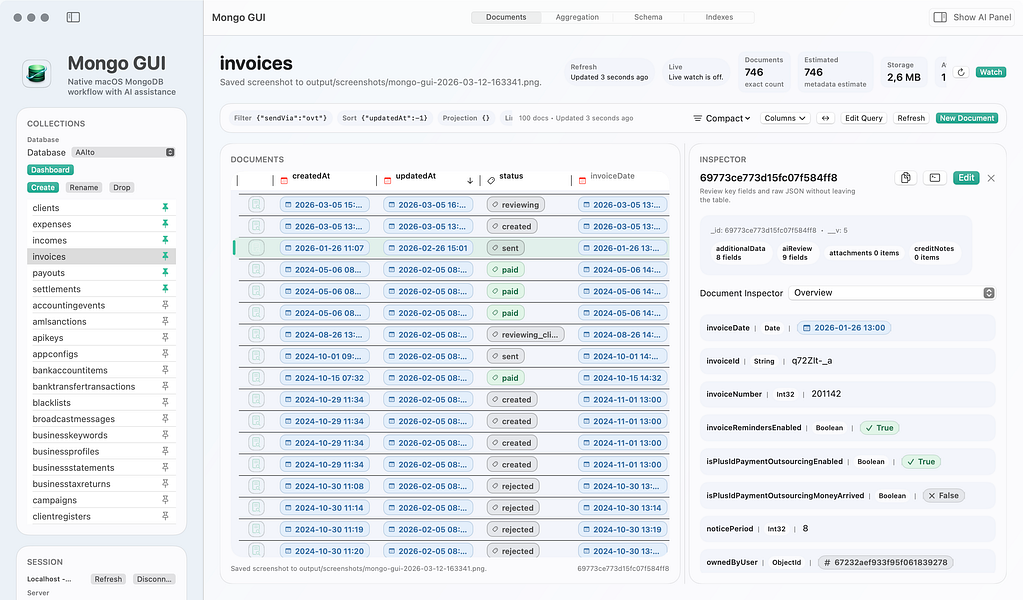The height and width of the screenshot is (600, 1023).
Task: Select the bankaccountitems collection
Action: point(101,370)
